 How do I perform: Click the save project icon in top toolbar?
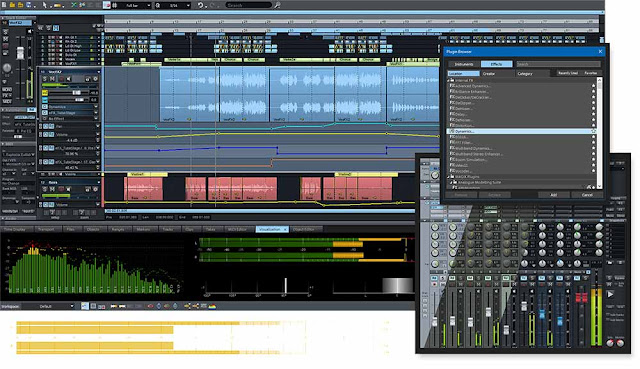point(29,5)
